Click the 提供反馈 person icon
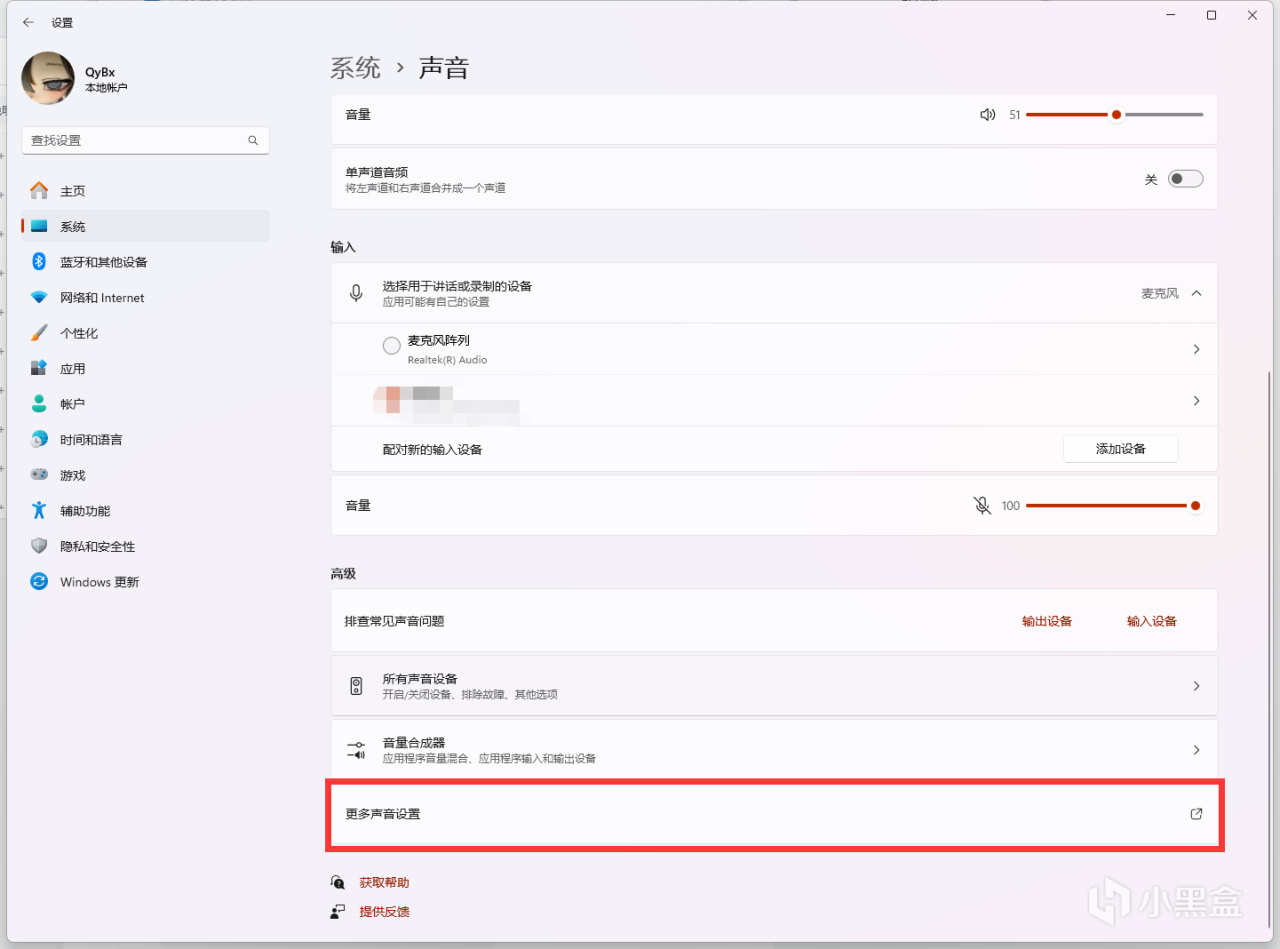1280x949 pixels. click(338, 912)
